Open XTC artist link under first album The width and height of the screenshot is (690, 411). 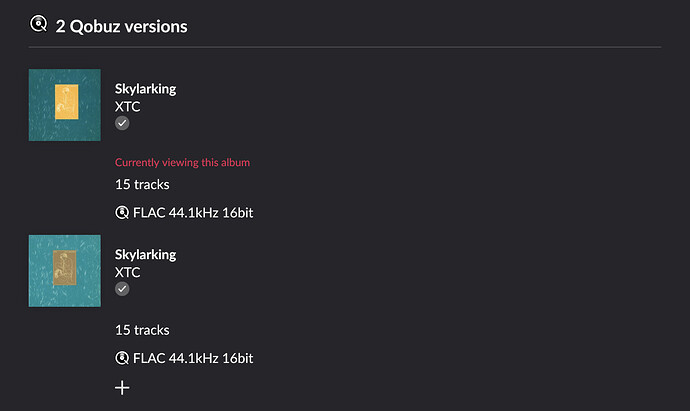point(128,106)
